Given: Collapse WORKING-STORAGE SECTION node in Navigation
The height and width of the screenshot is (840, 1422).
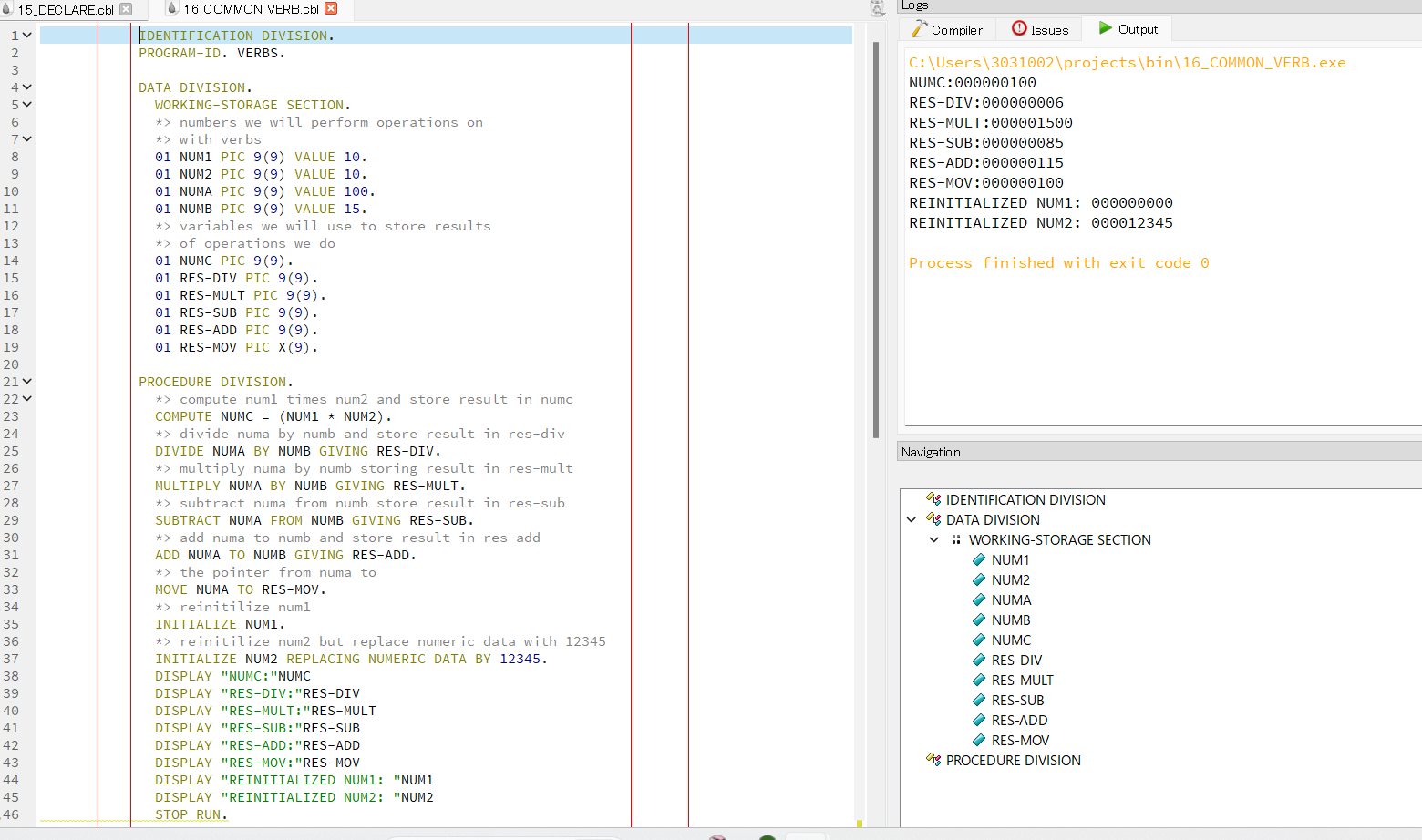Looking at the screenshot, I should pyautogui.click(x=934, y=539).
